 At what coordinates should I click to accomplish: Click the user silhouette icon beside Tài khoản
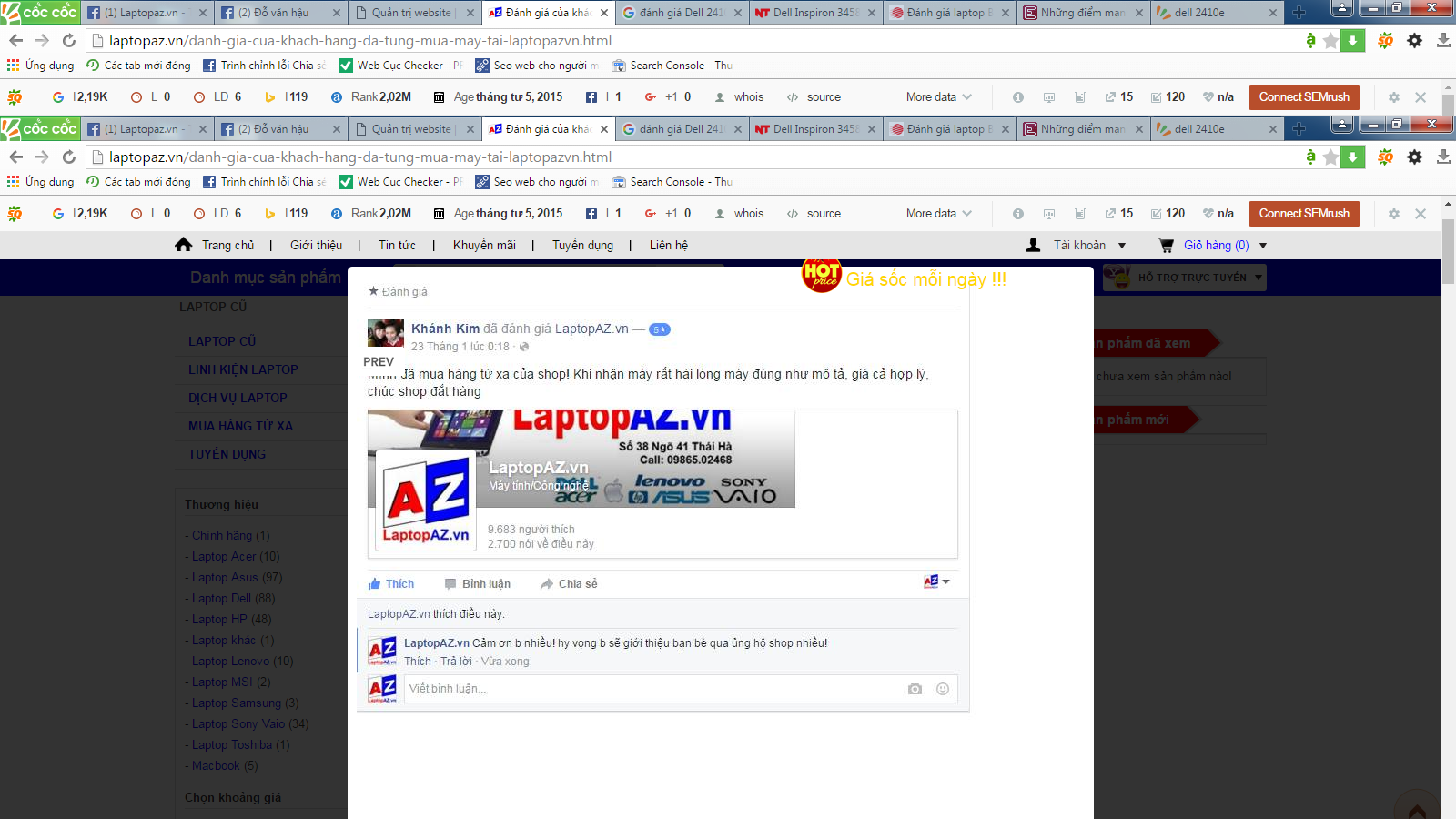1033,245
